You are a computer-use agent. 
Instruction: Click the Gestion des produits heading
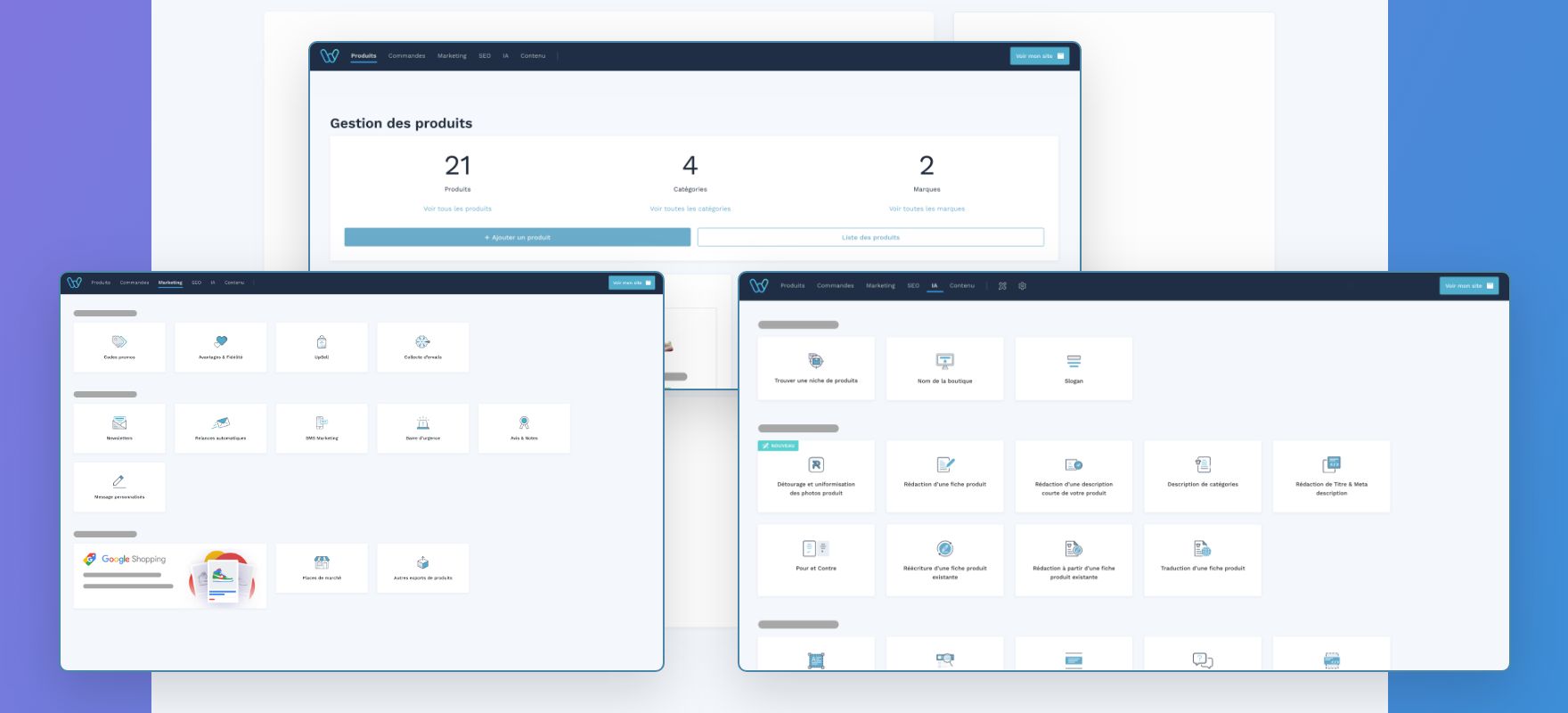coord(401,124)
